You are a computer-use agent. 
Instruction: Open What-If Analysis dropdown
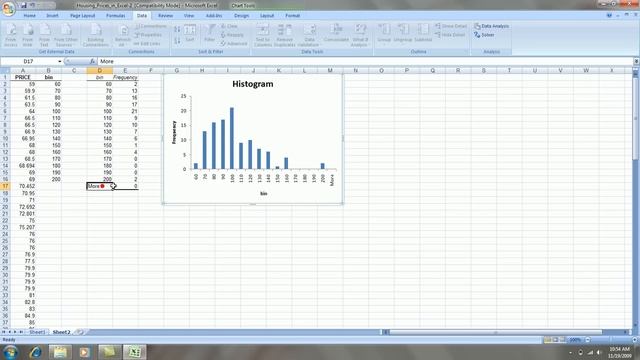click(x=360, y=36)
